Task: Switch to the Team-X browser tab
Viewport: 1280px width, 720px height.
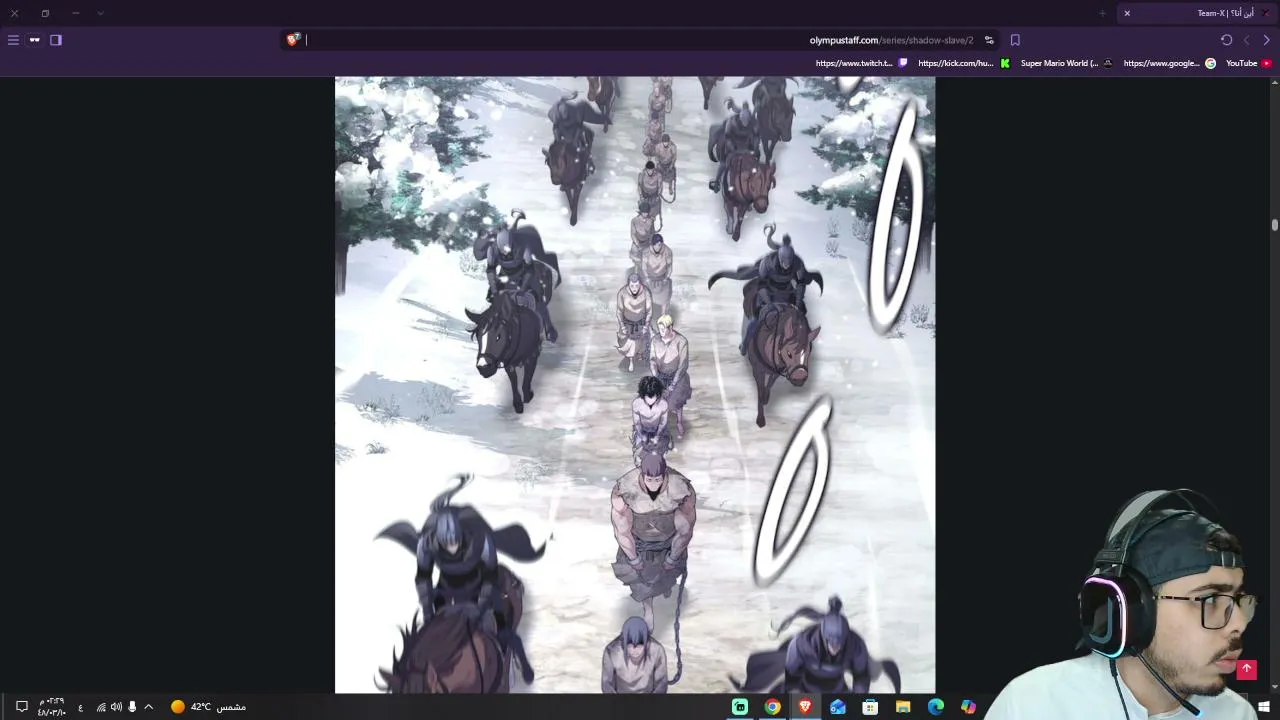Action: 1195,13
